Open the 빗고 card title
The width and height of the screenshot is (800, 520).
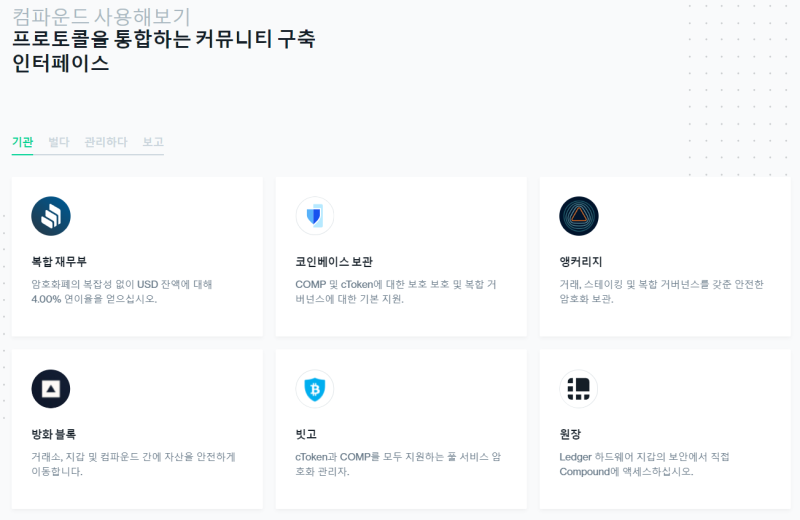(306, 434)
